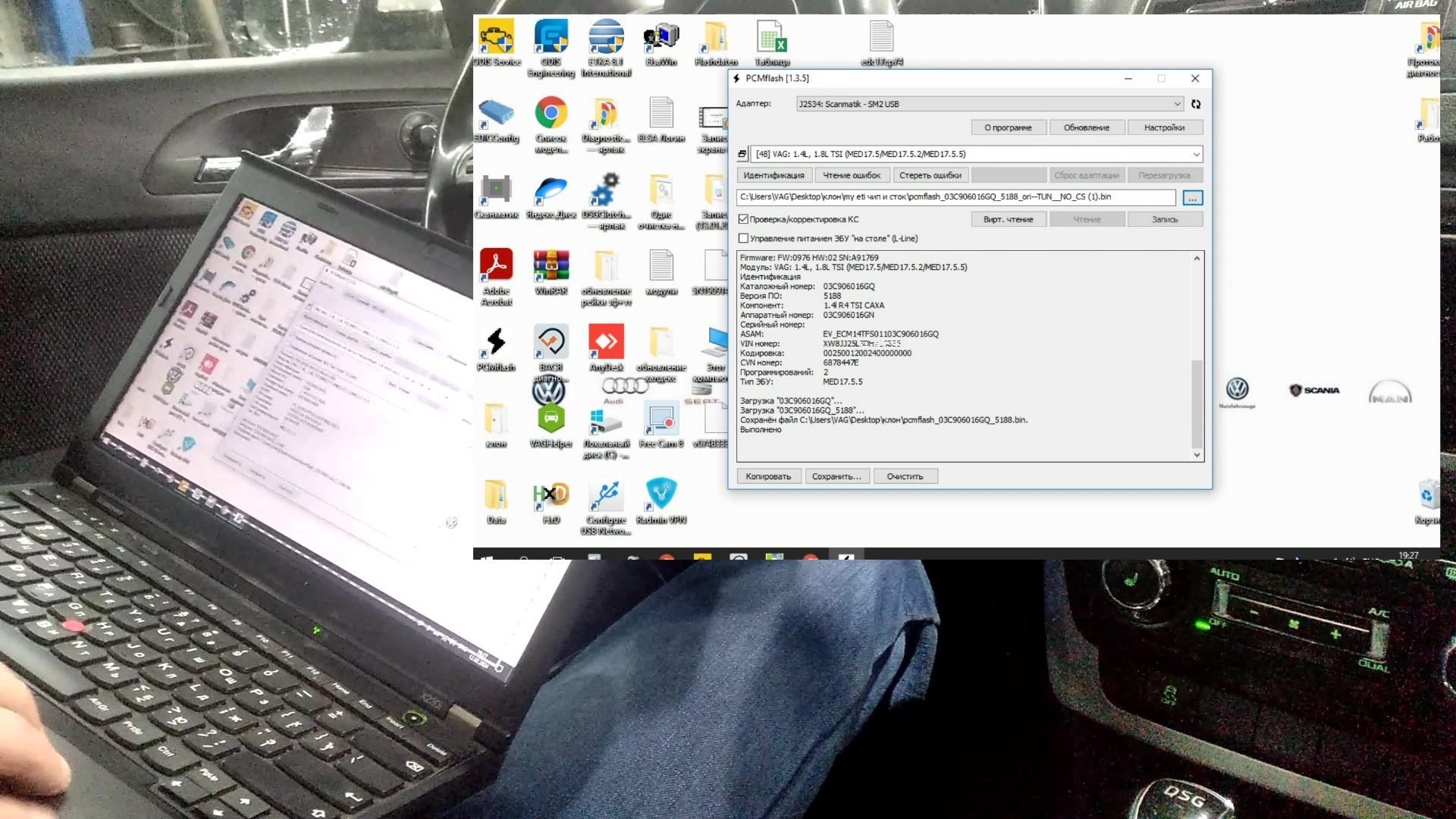Open the Data folder on desktop
This screenshot has height=819, width=1456.
496,500
